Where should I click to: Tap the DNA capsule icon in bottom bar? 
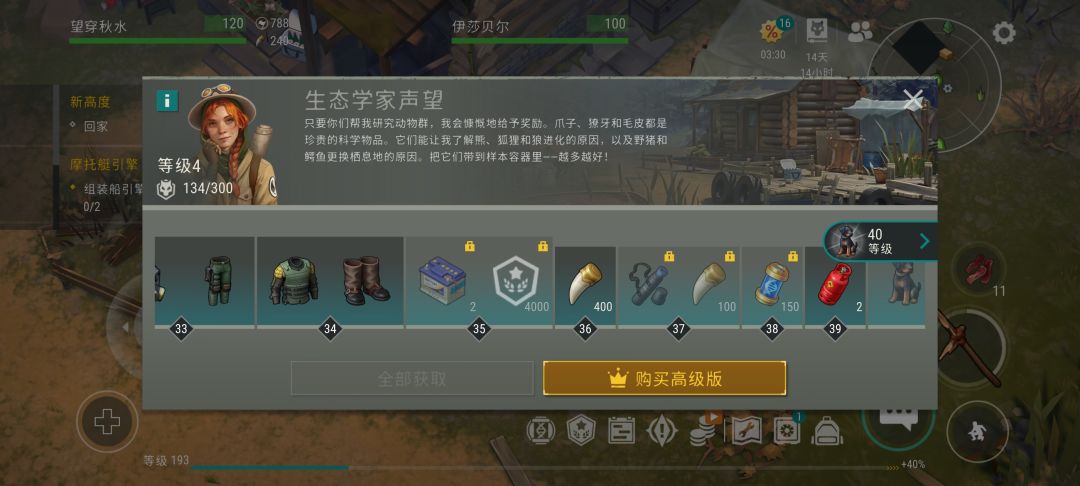pyautogui.click(x=541, y=430)
